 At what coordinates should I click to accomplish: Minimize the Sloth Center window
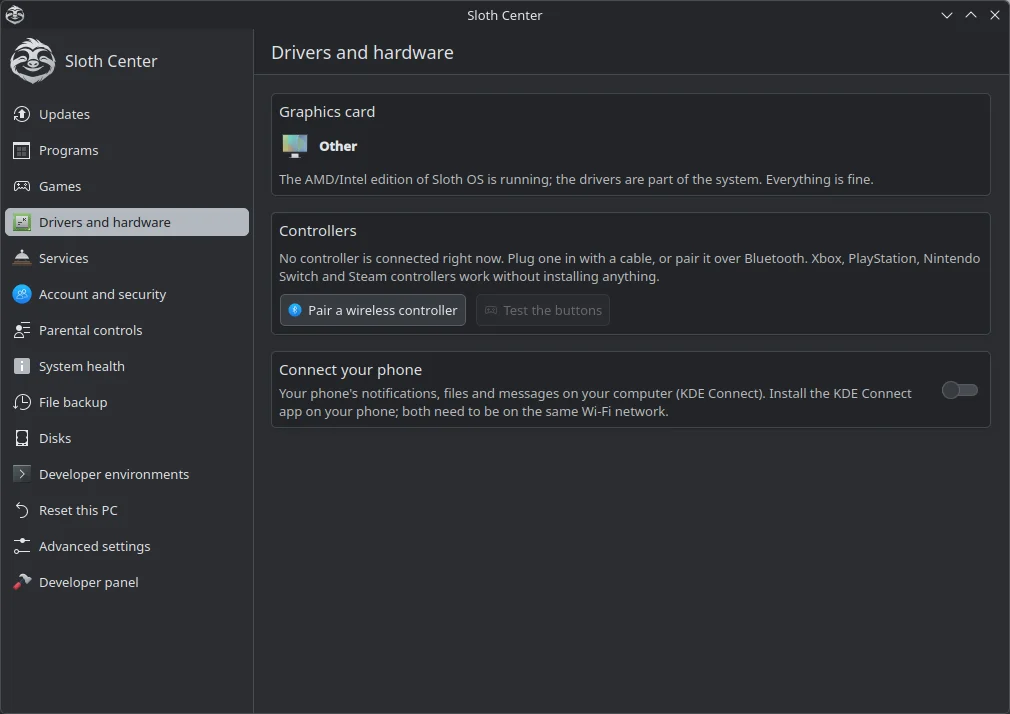pyautogui.click(x=946, y=15)
